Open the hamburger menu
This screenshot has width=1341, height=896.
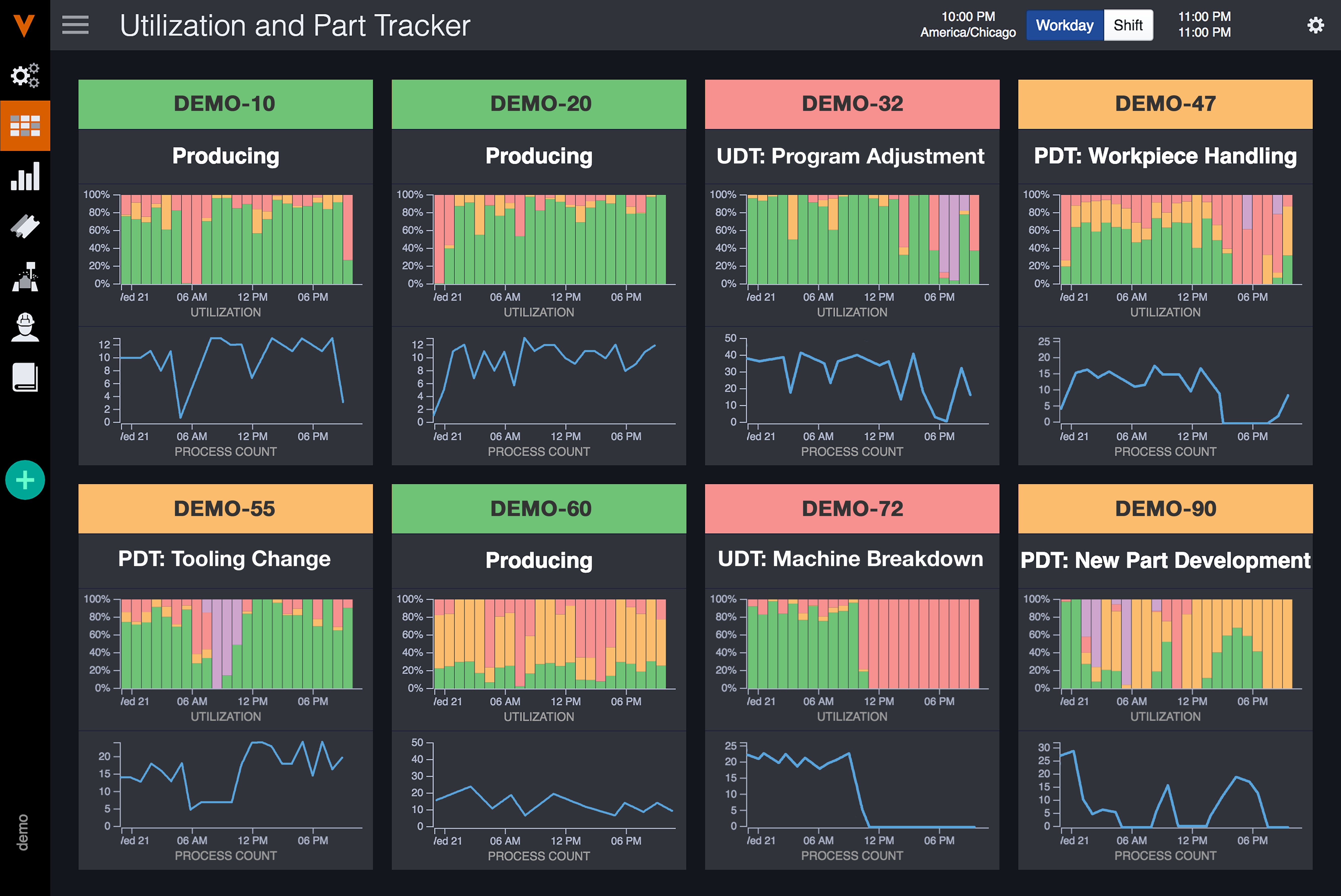click(x=75, y=25)
